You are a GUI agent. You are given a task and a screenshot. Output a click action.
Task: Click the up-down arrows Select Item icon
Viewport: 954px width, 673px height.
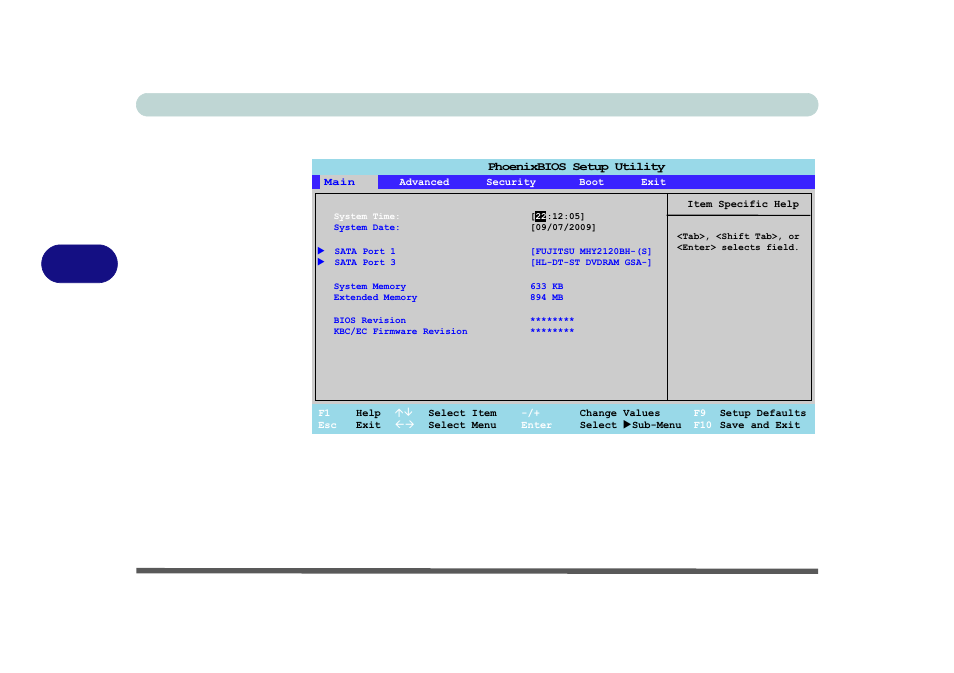[x=404, y=413]
